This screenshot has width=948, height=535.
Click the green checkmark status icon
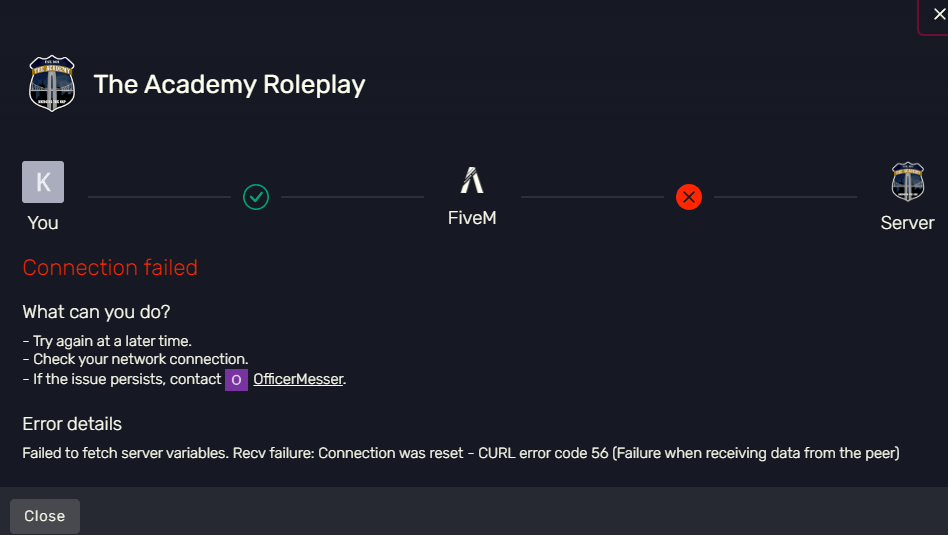[256, 197]
